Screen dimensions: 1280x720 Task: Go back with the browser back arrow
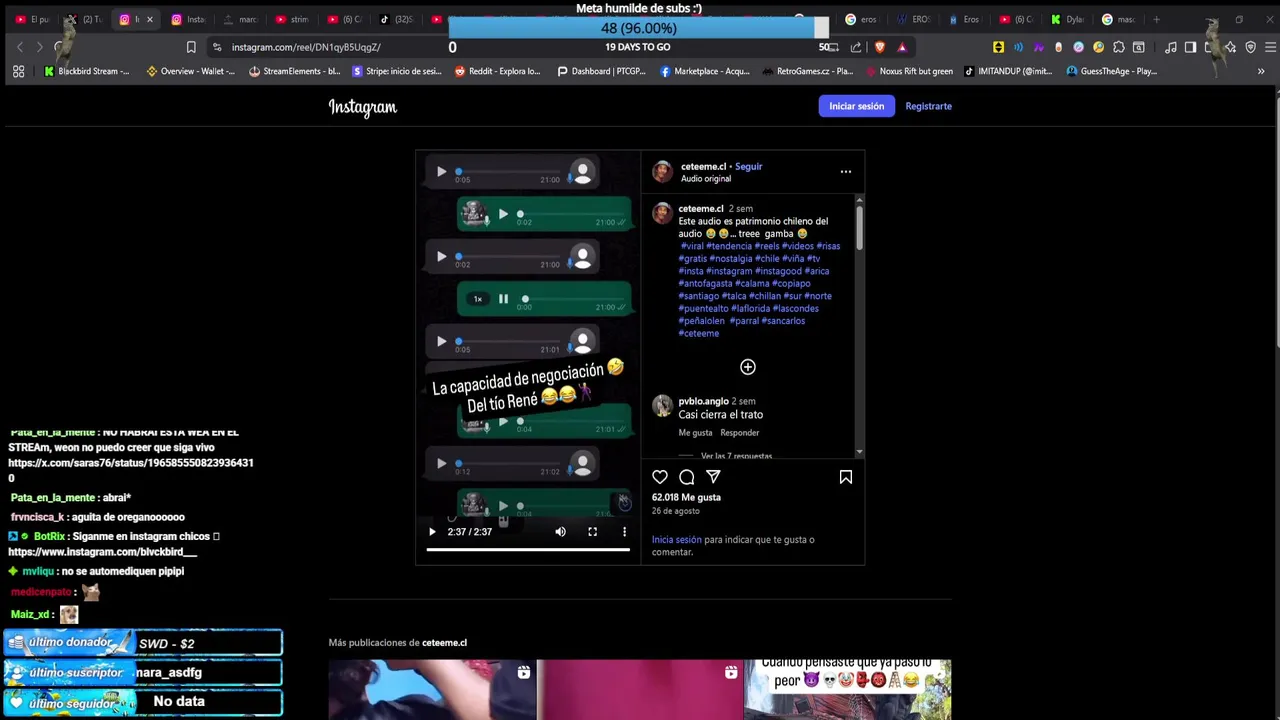tap(19, 47)
